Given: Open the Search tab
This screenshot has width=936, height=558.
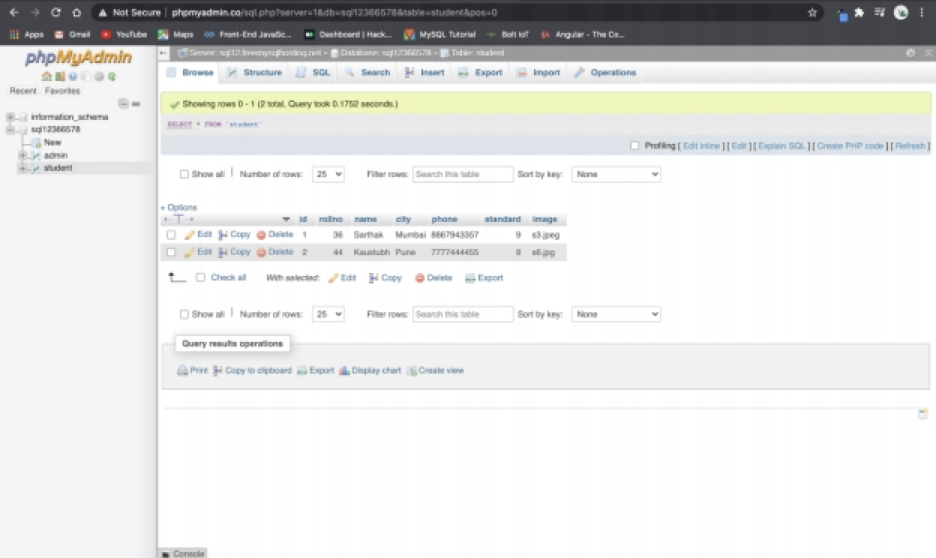Looking at the screenshot, I should (367, 73).
